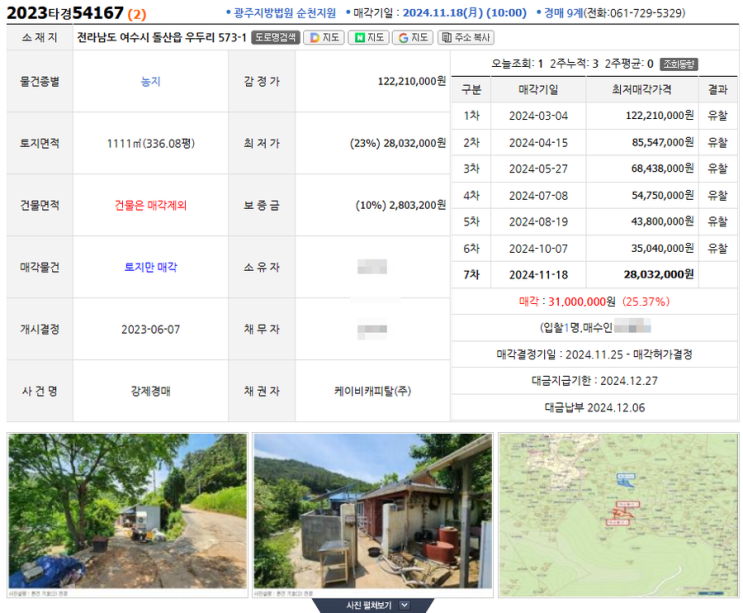This screenshot has height=613, width=743.
Task: Click 대금납부 2024.12.06 line
Action: click(x=594, y=407)
